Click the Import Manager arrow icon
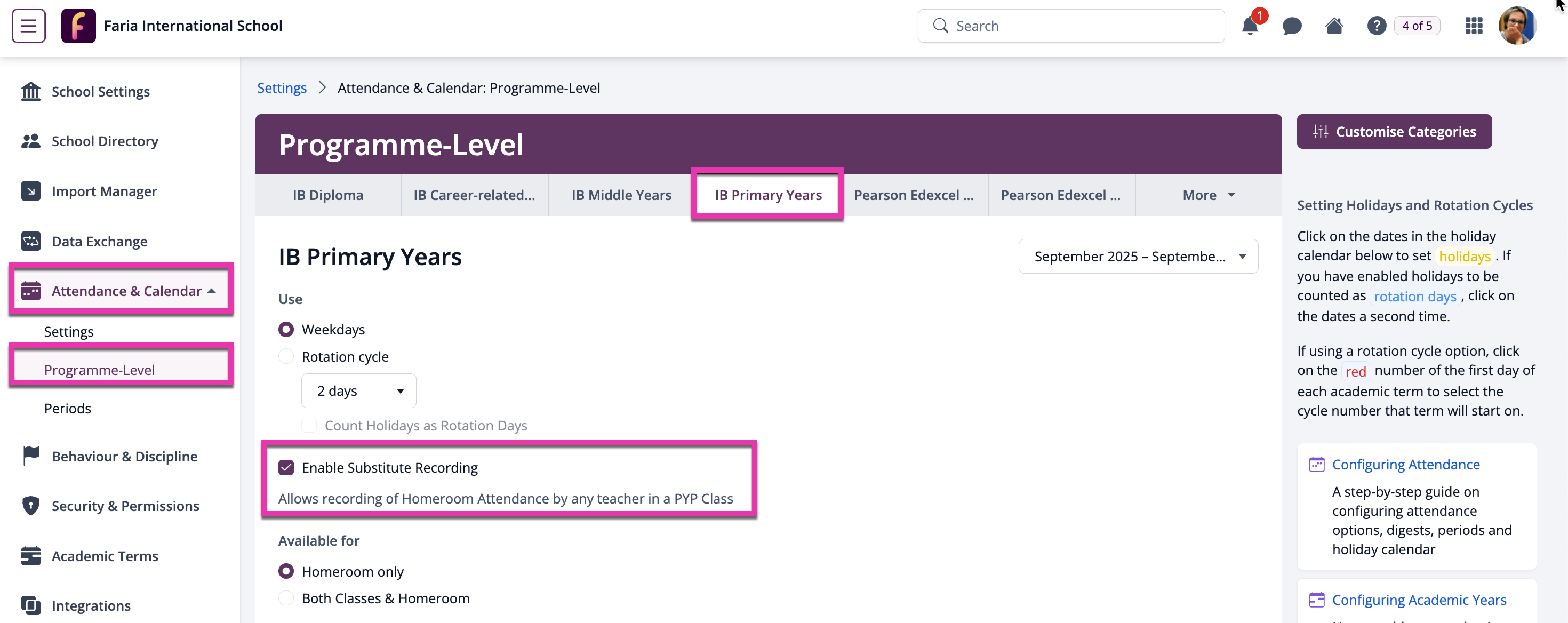Screen dimensions: 1568x623 31,191
